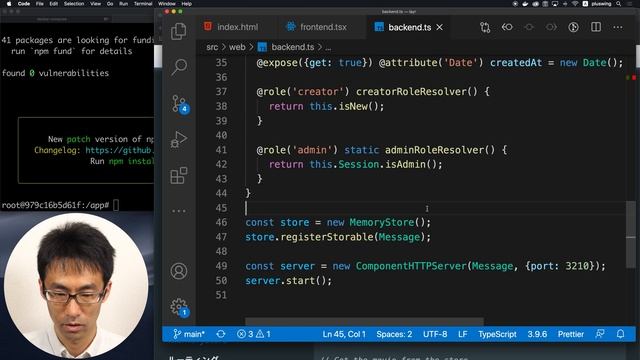Click the main* branch in status bar
The width and height of the screenshot is (640, 360).
[189, 334]
